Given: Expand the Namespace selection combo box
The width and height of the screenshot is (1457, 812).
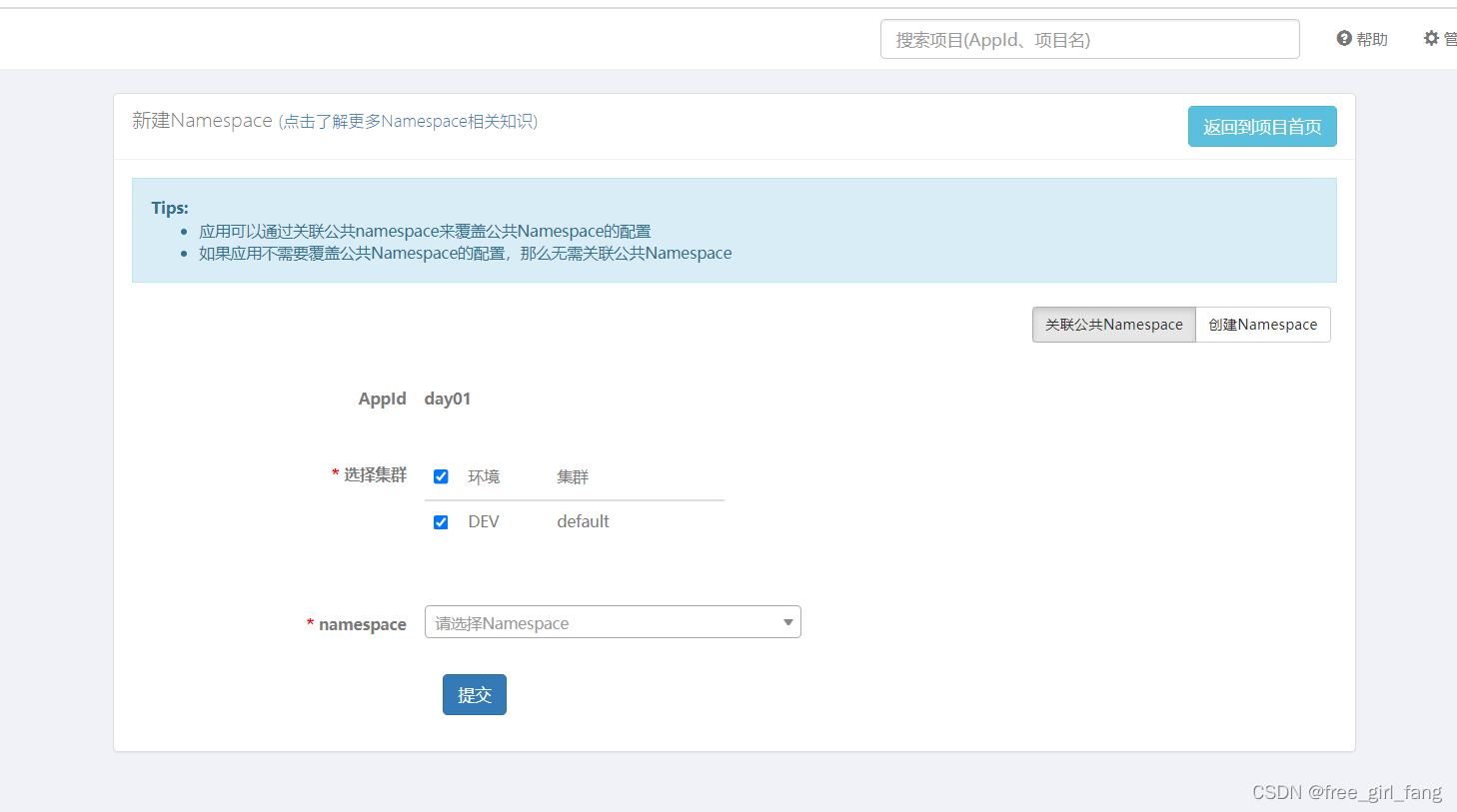Looking at the screenshot, I should coord(613,621).
